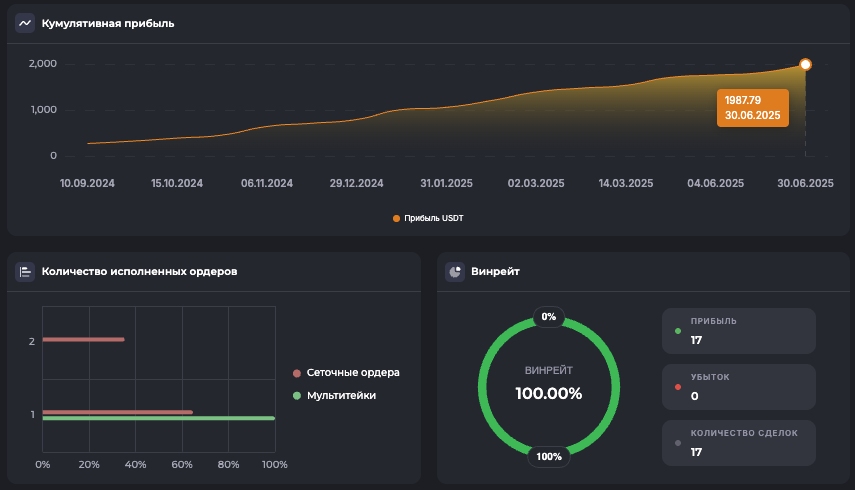This screenshot has width=855, height=490.
Task: Click the orange tooltip showing 1987.79
Action: click(x=753, y=108)
